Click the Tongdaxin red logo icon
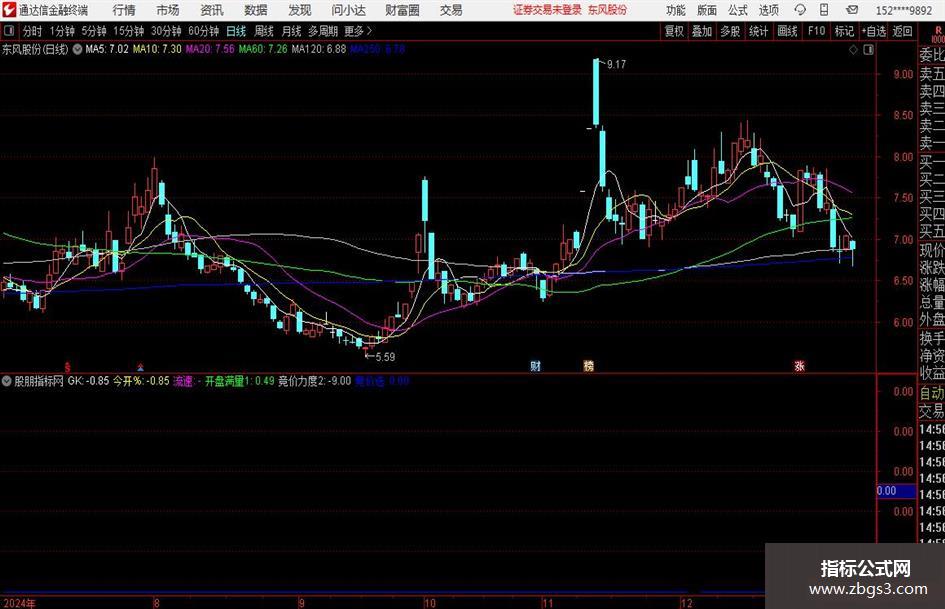Image resolution: width=945 pixels, height=609 pixels. [9, 10]
